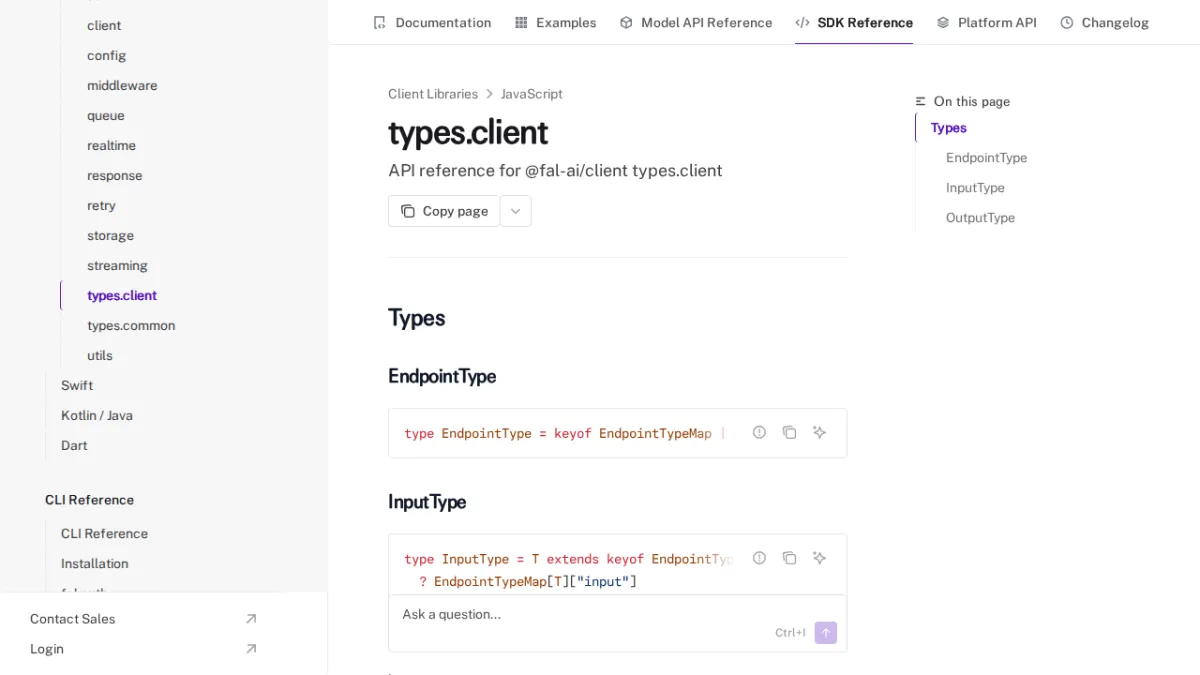Open the middleware sidebar item
The height and width of the screenshot is (675, 1200).
click(122, 86)
